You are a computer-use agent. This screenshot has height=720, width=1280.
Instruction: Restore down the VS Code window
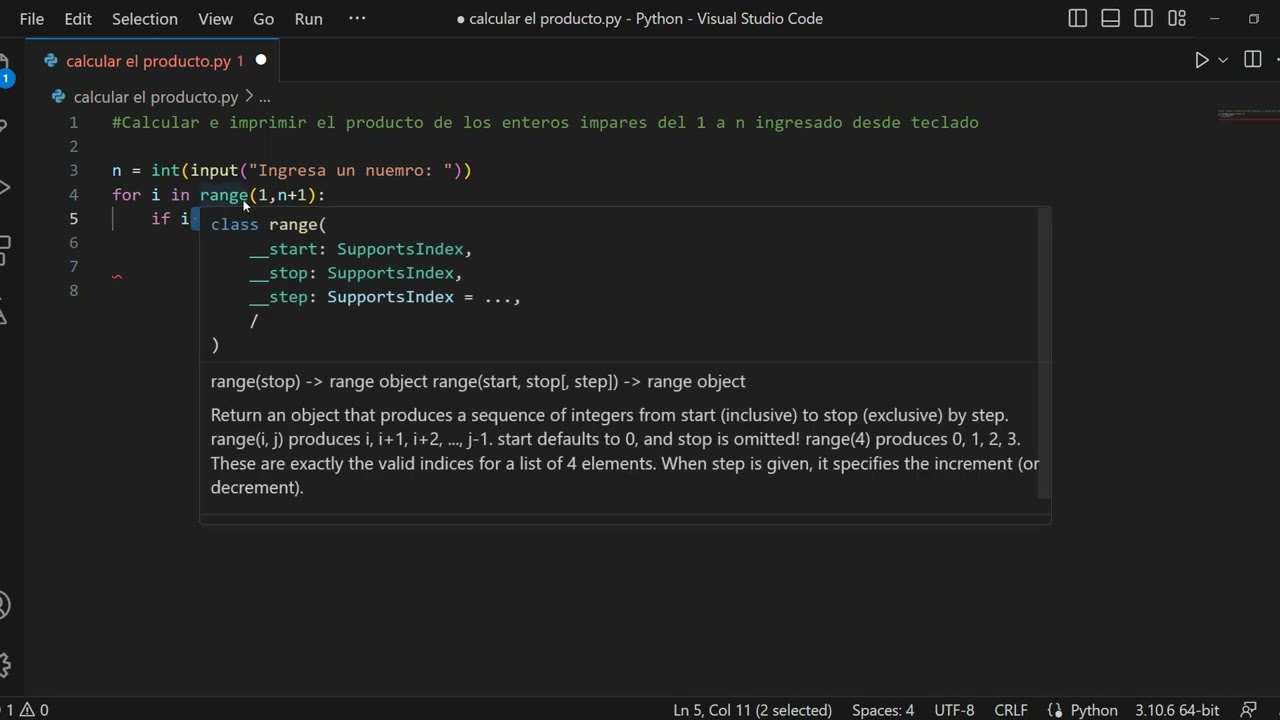1253,19
